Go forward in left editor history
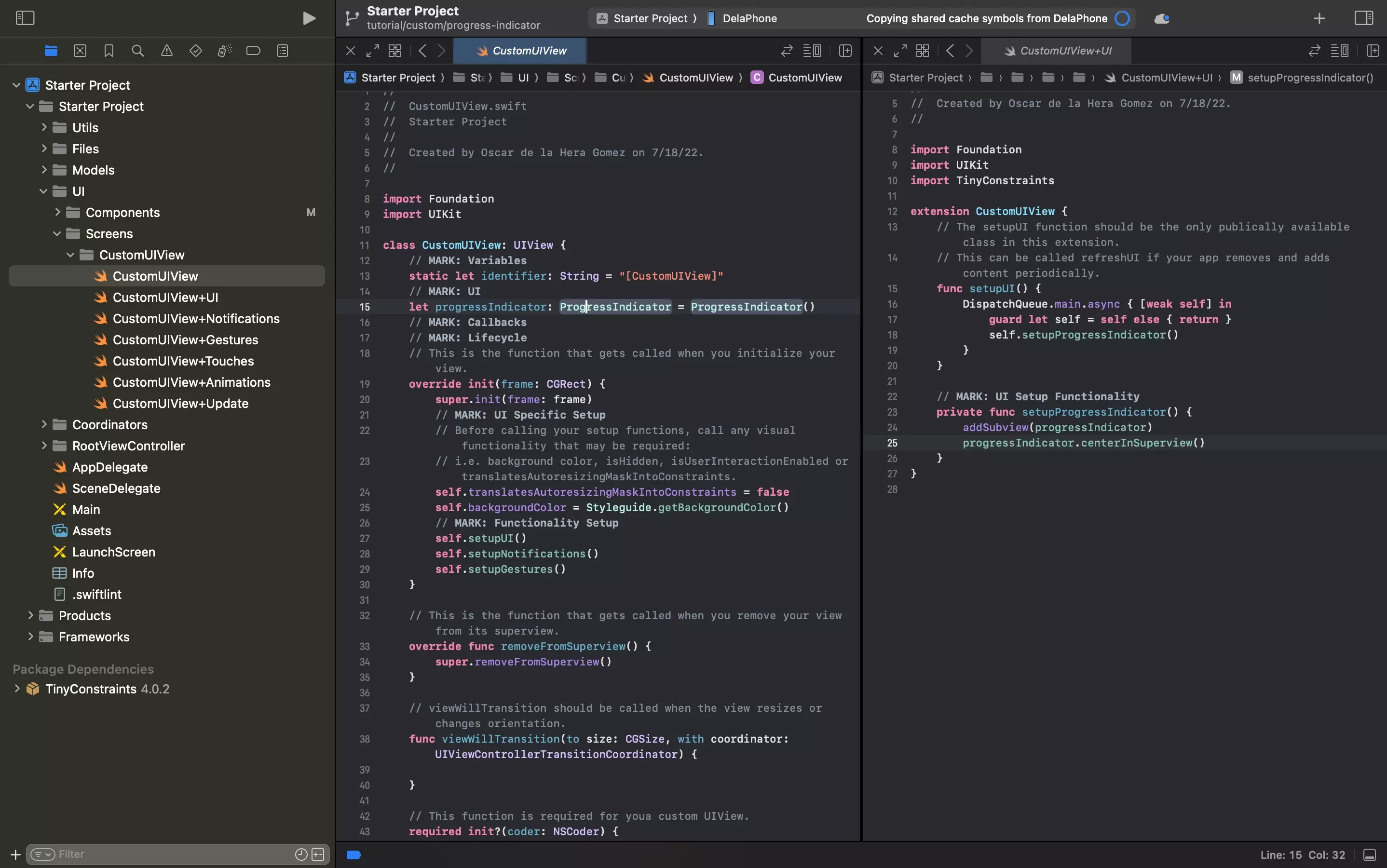The image size is (1387, 868). point(441,51)
